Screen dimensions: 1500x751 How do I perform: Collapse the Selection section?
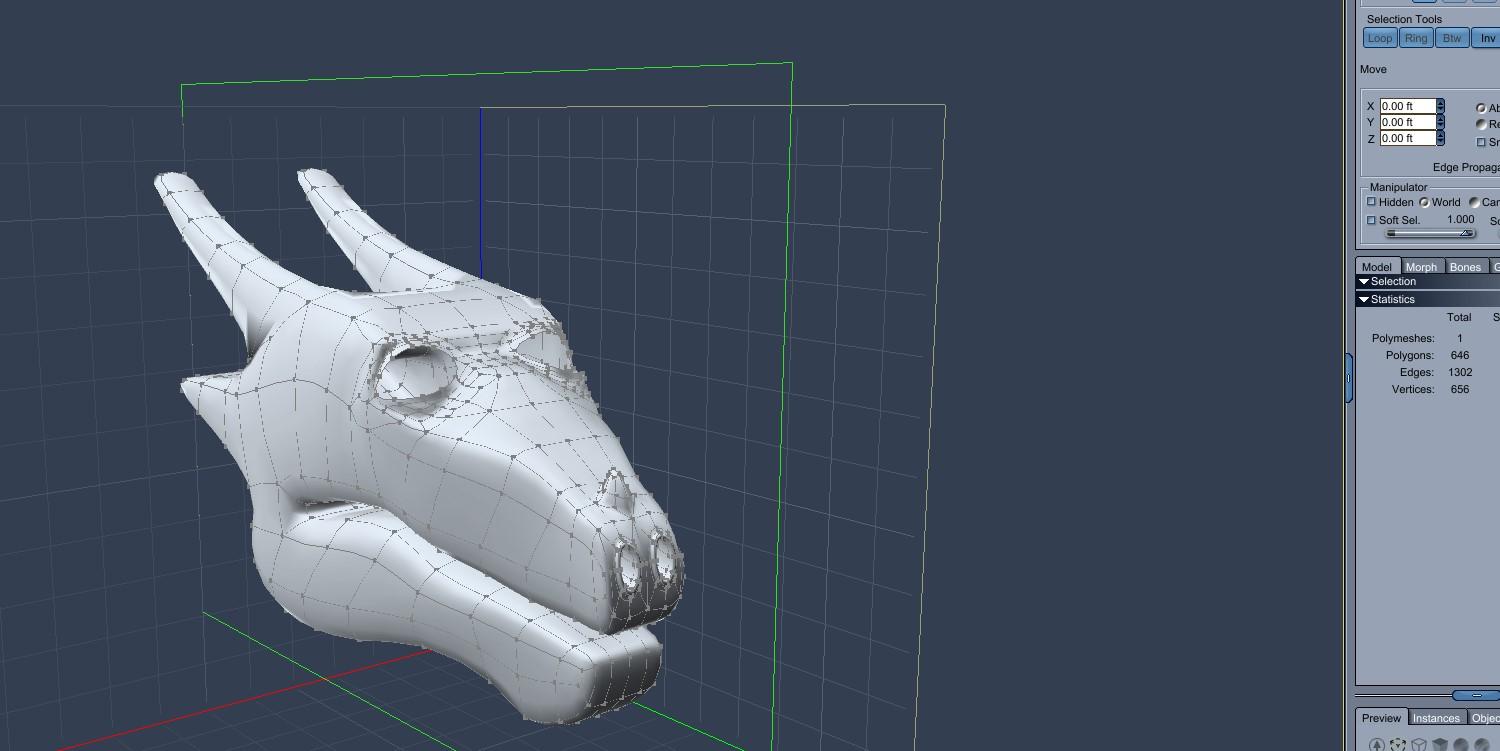click(1364, 282)
